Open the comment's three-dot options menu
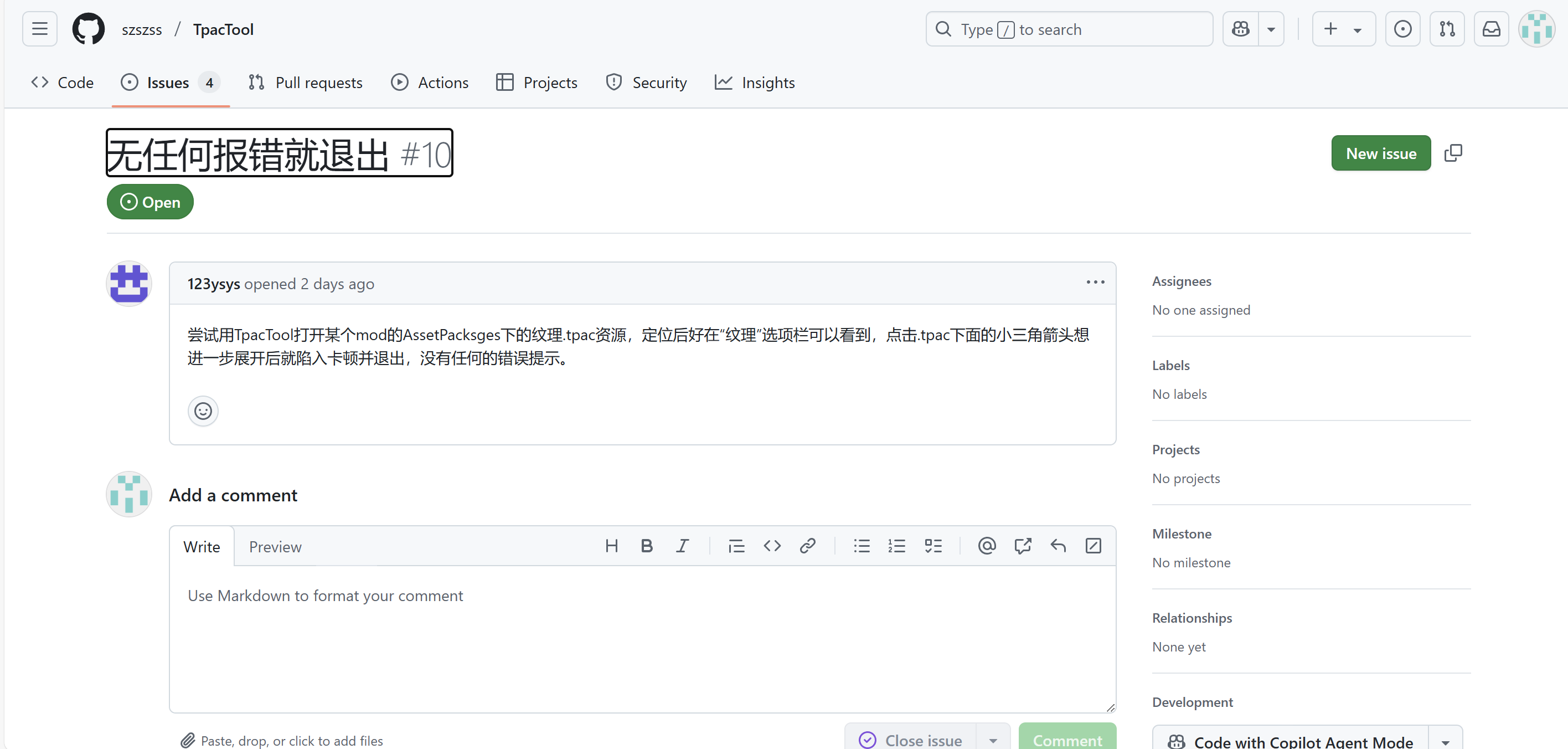This screenshot has height=749, width=1568. (x=1095, y=282)
